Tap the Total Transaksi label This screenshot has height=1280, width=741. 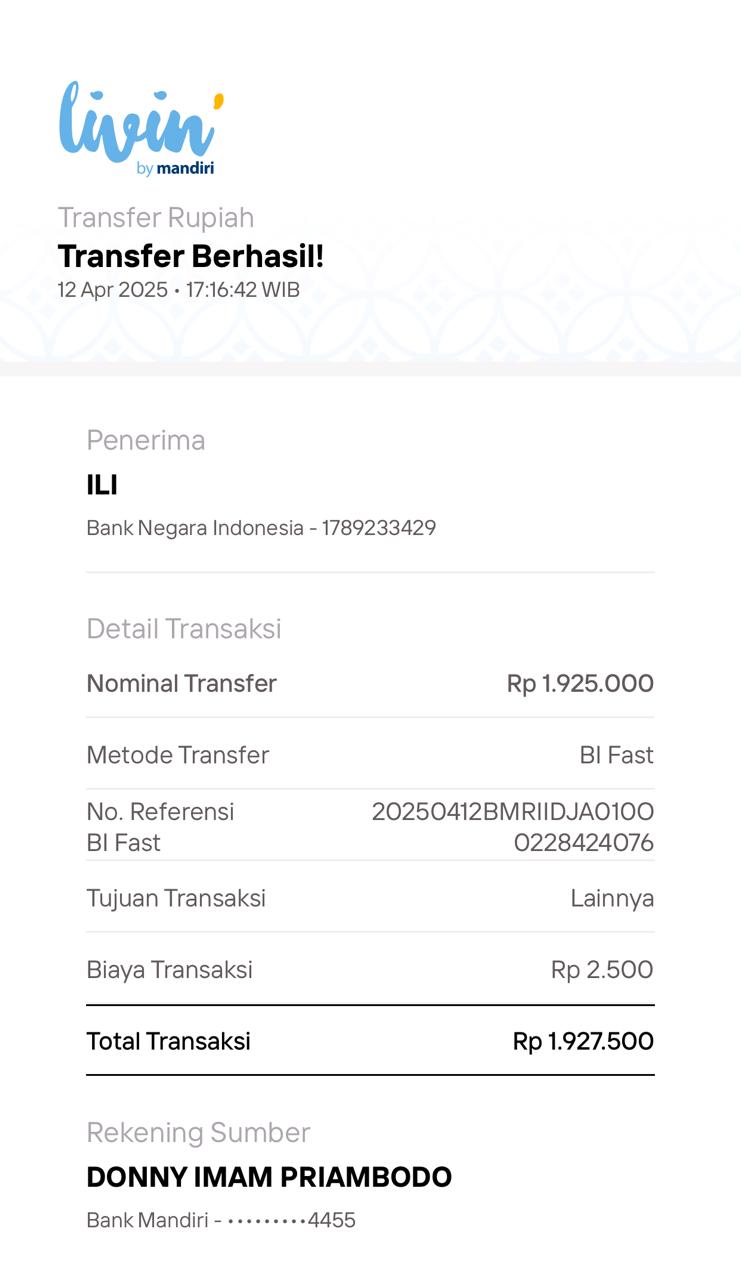168,1041
